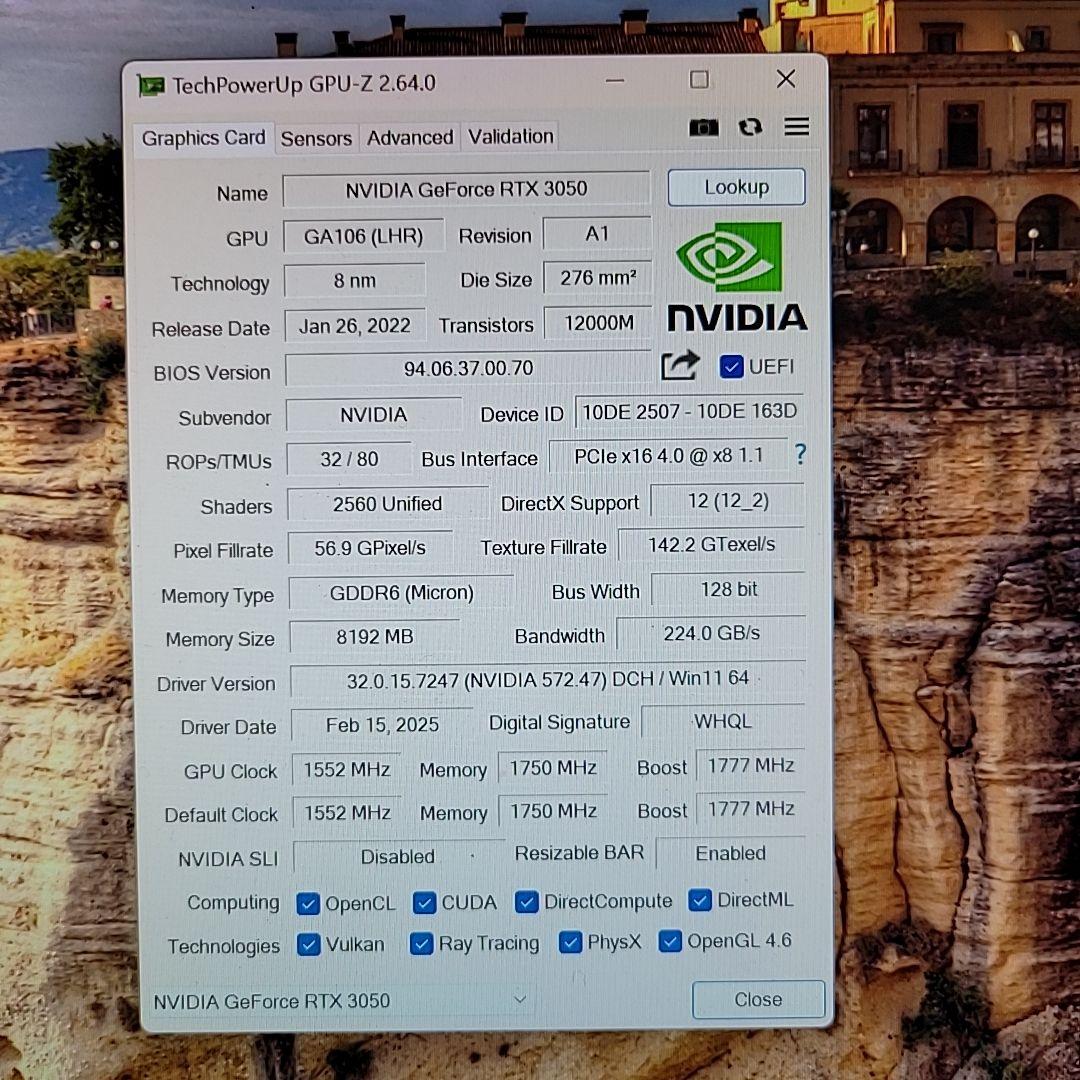Open the GPU selector dropdown at the bottom

click(x=519, y=1000)
